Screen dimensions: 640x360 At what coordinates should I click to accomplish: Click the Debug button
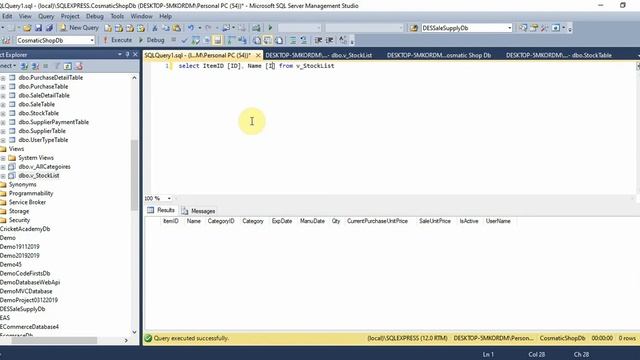pyautogui.click(x=151, y=40)
